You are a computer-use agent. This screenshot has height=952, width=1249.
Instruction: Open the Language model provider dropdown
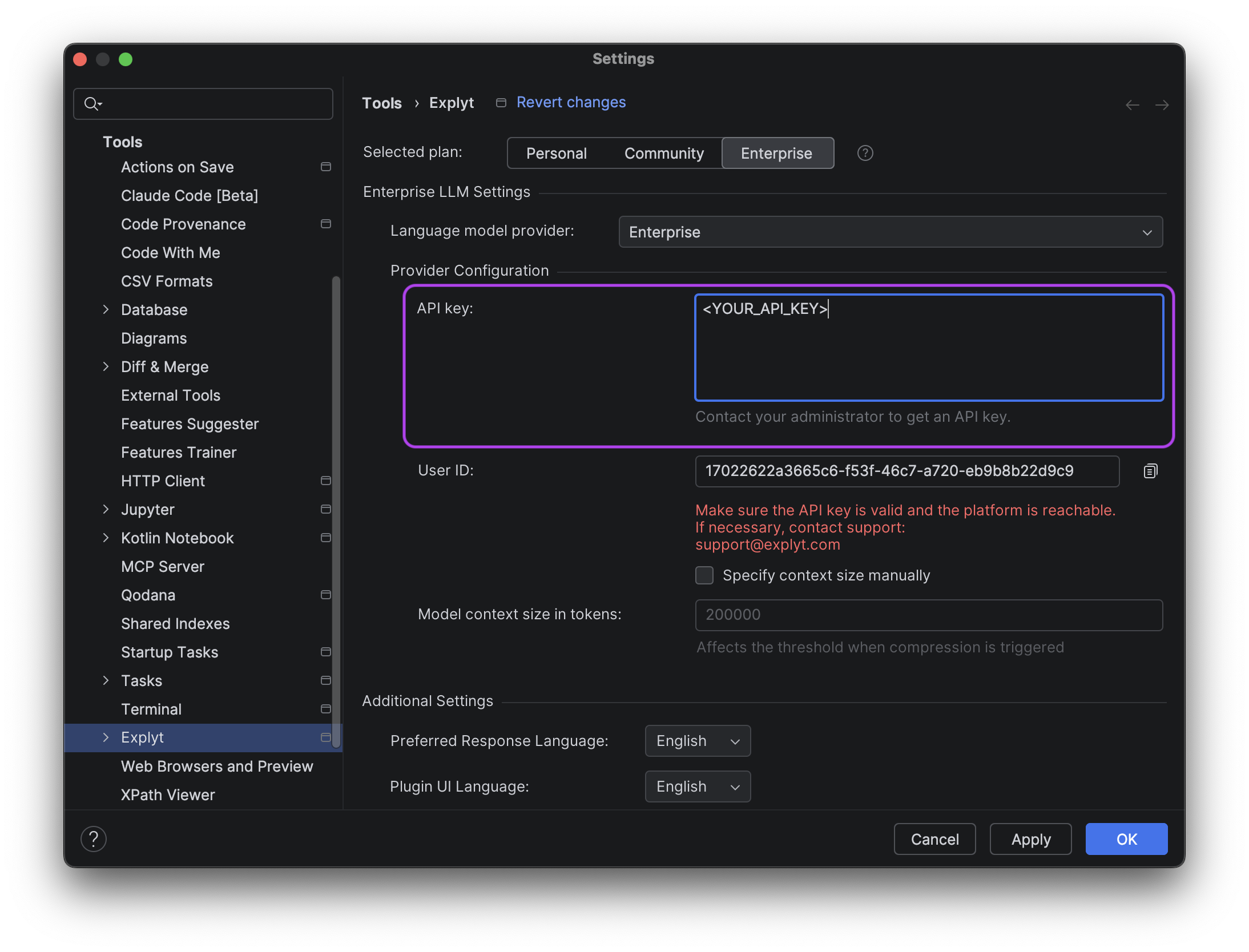click(x=891, y=232)
